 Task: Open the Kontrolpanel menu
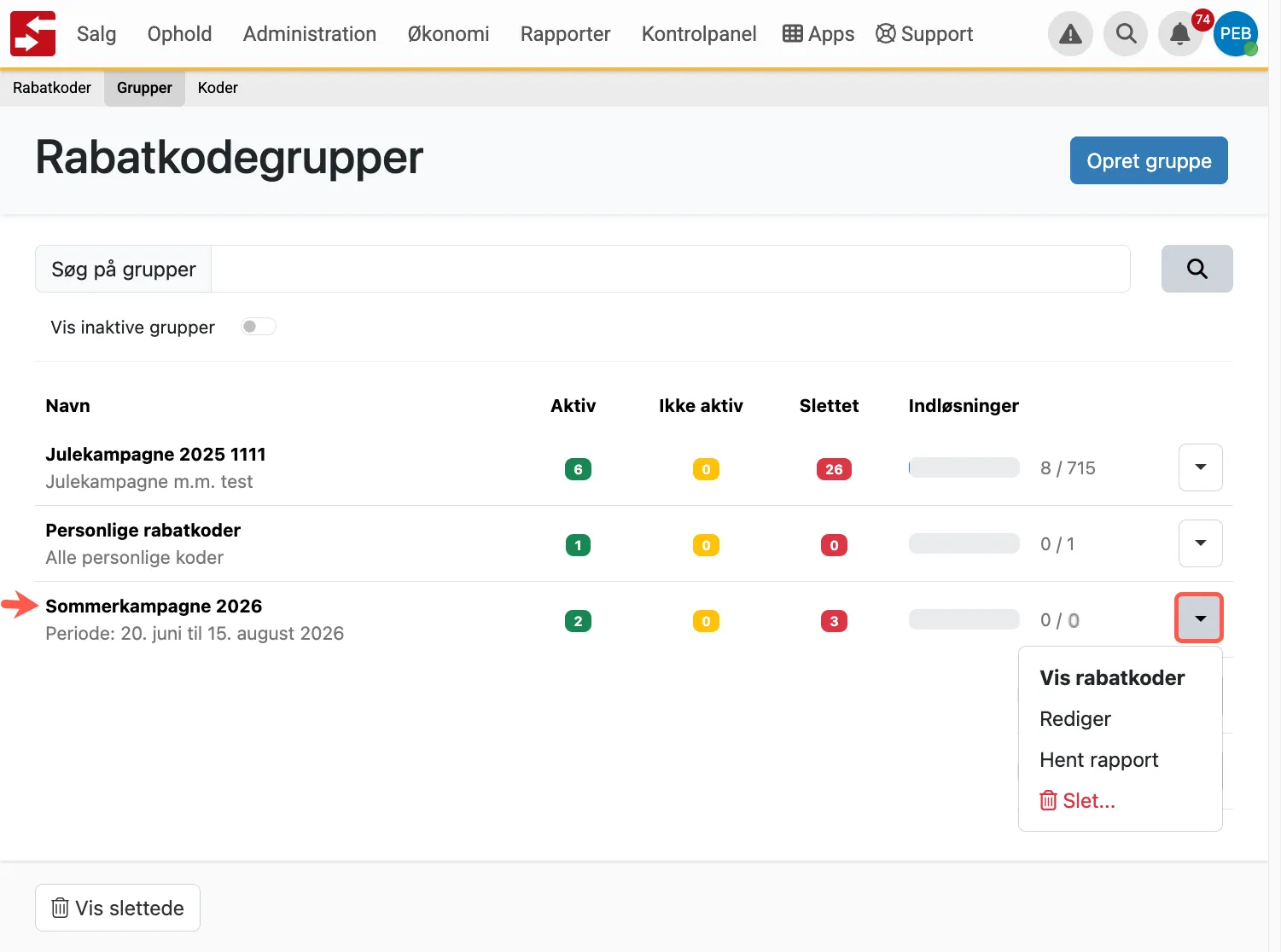(699, 34)
